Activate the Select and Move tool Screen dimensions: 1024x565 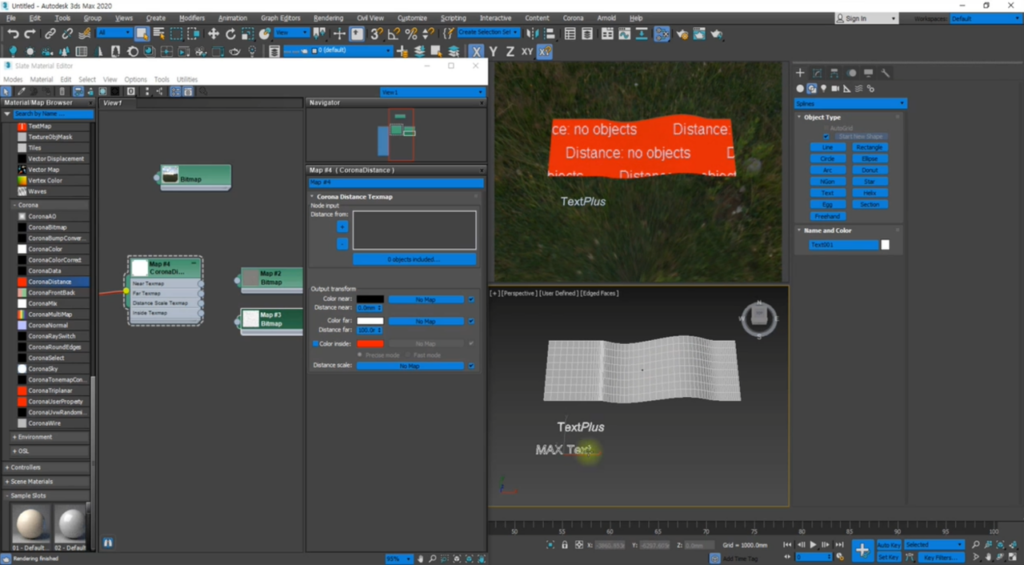coord(214,34)
